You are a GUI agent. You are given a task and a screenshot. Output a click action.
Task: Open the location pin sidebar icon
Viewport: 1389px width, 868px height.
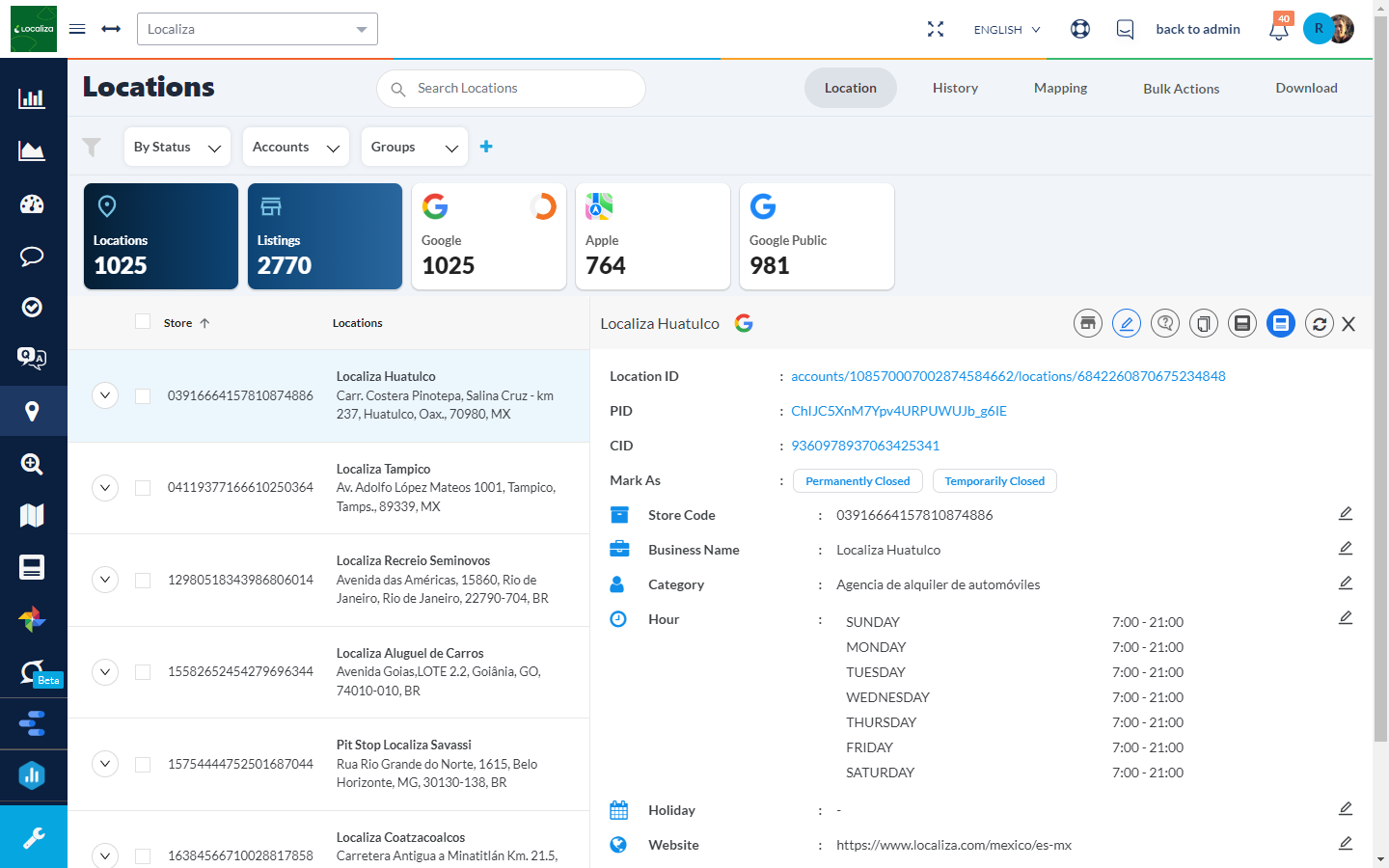(x=32, y=412)
